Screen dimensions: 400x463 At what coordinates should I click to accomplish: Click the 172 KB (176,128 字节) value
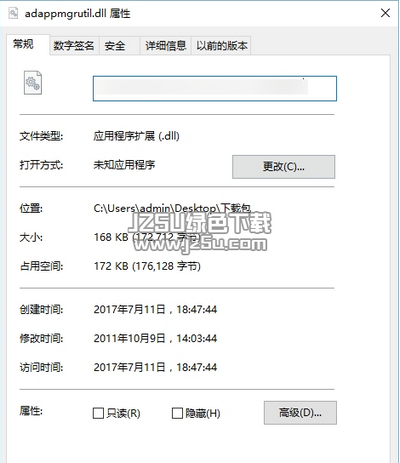click(147, 266)
